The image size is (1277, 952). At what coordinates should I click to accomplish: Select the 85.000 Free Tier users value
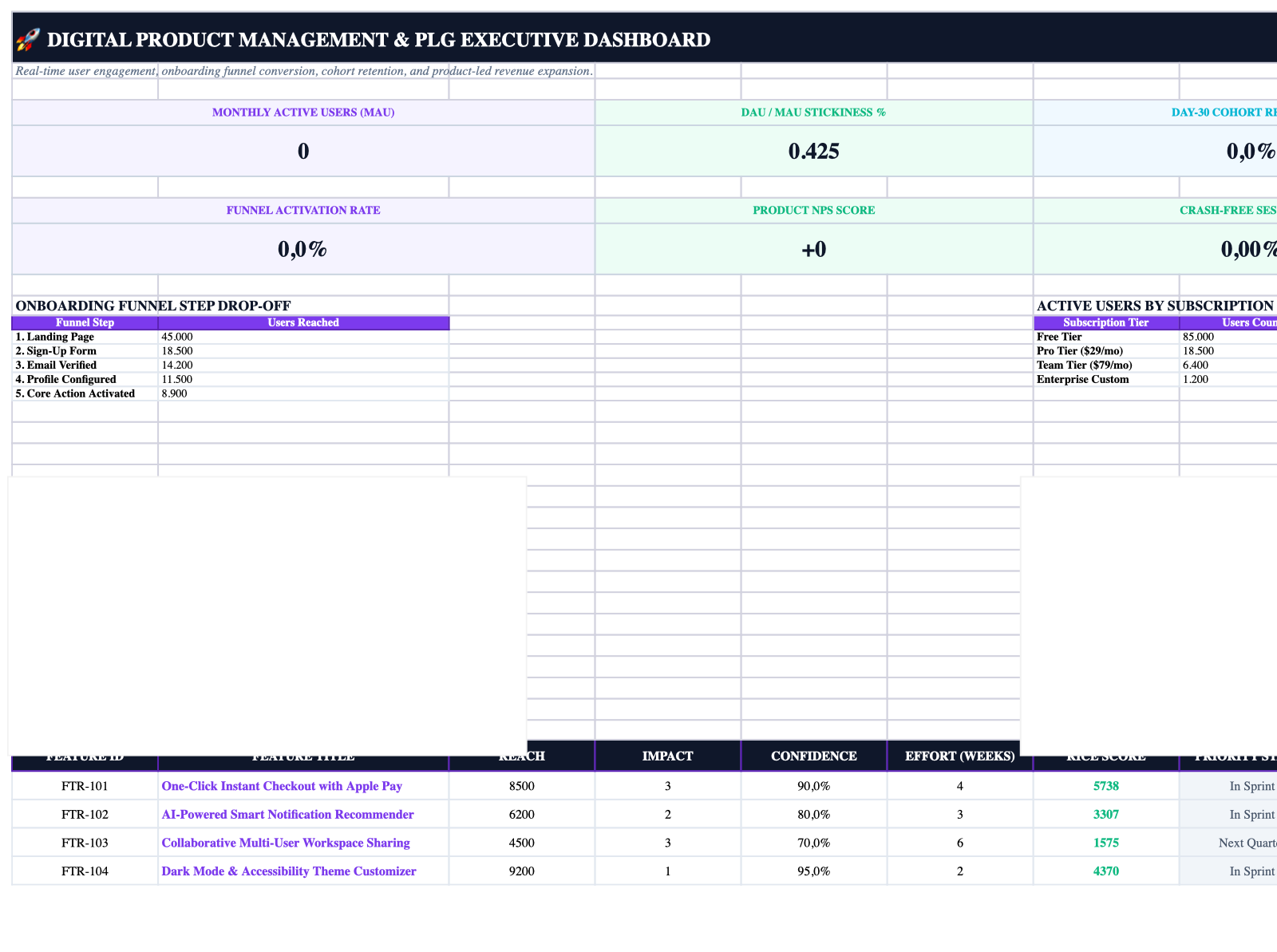coord(1198,337)
